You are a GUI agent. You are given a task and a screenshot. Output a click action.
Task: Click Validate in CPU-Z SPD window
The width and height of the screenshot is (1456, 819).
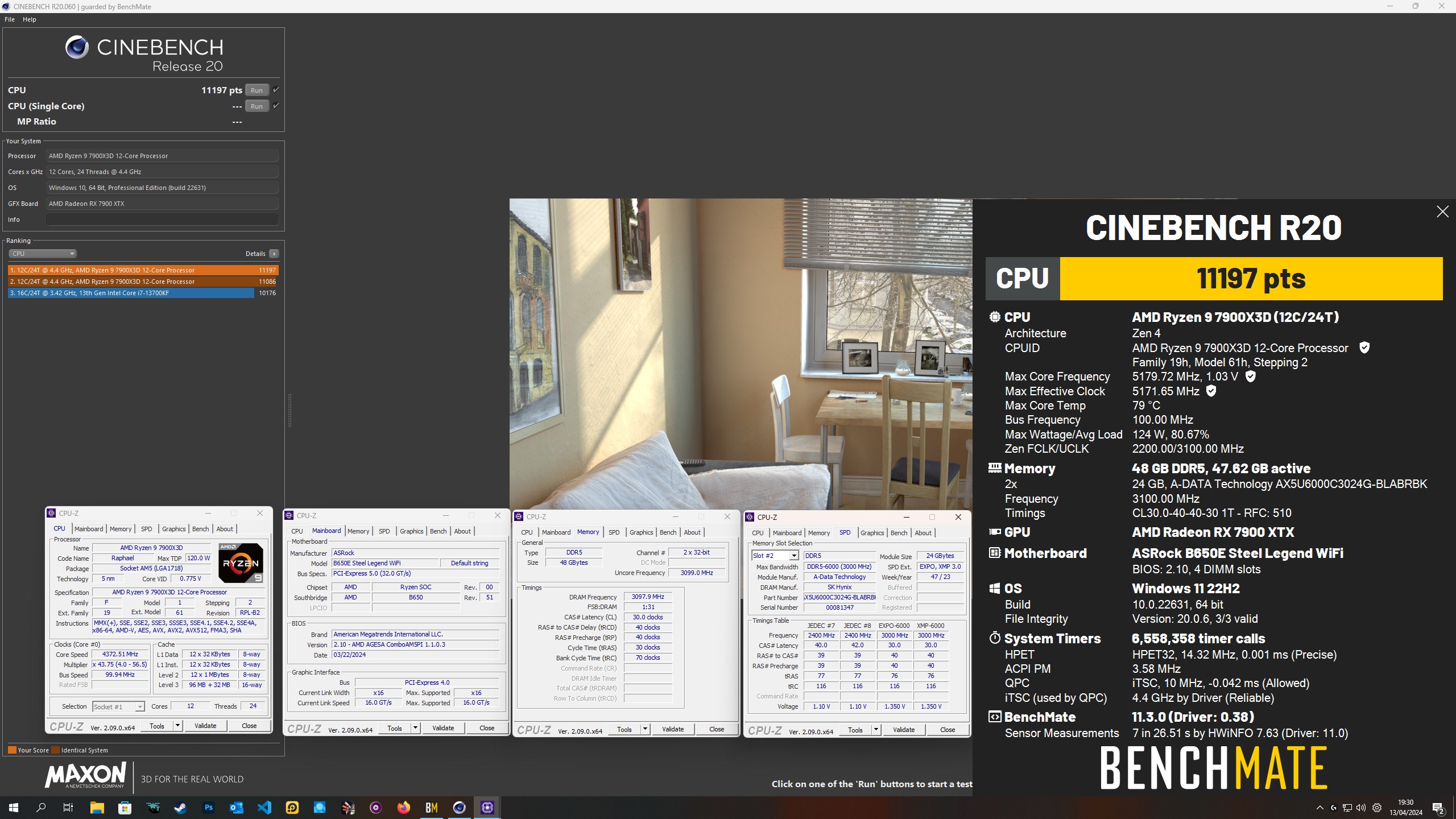coord(904,730)
